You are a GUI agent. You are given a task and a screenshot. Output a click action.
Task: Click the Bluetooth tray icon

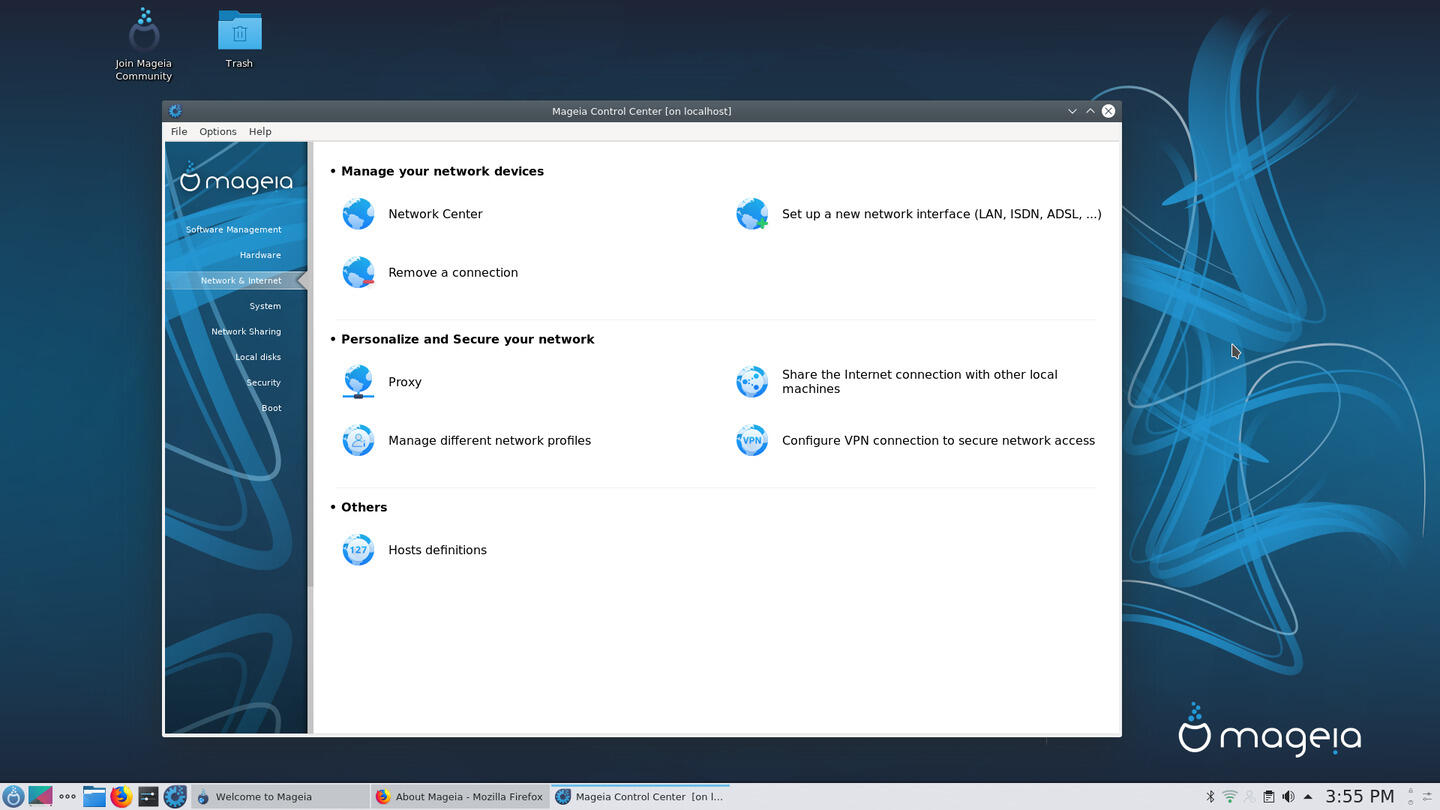click(1210, 797)
